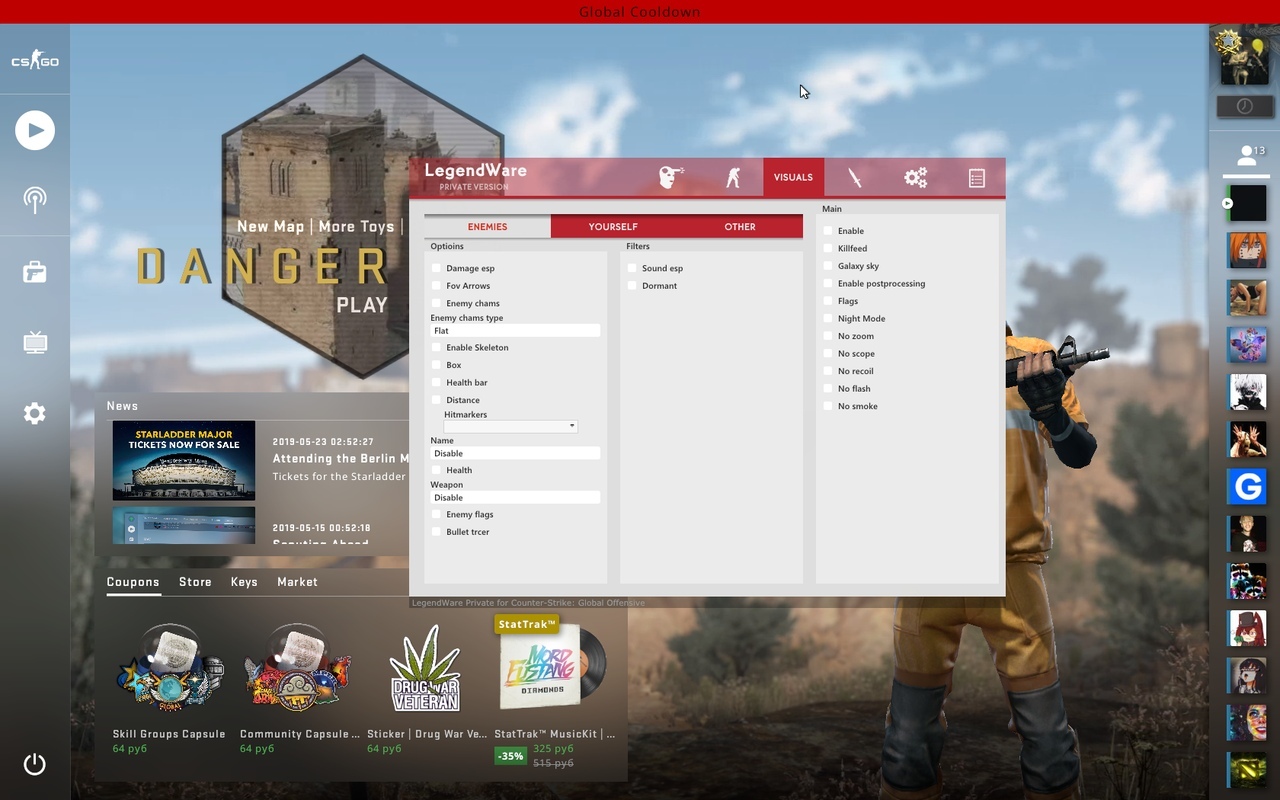The width and height of the screenshot is (1280, 800).
Task: Toggle the Damage esp checkbox
Action: [x=436, y=268]
